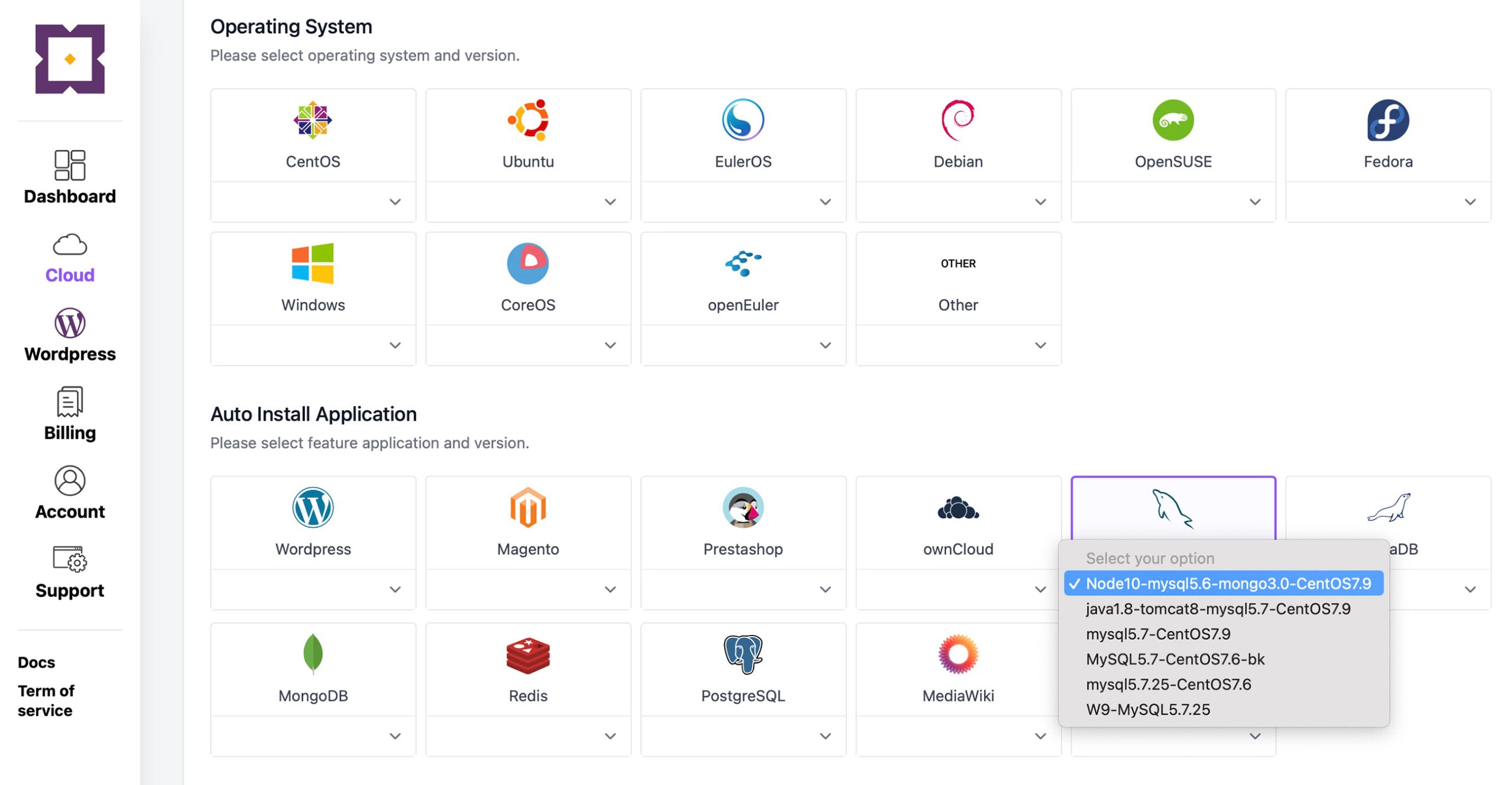Viewport: 1512px width, 785px height.
Task: Select java1.8-tomcat8-mysql5.7-CentOS7.9 option
Action: click(x=1223, y=609)
